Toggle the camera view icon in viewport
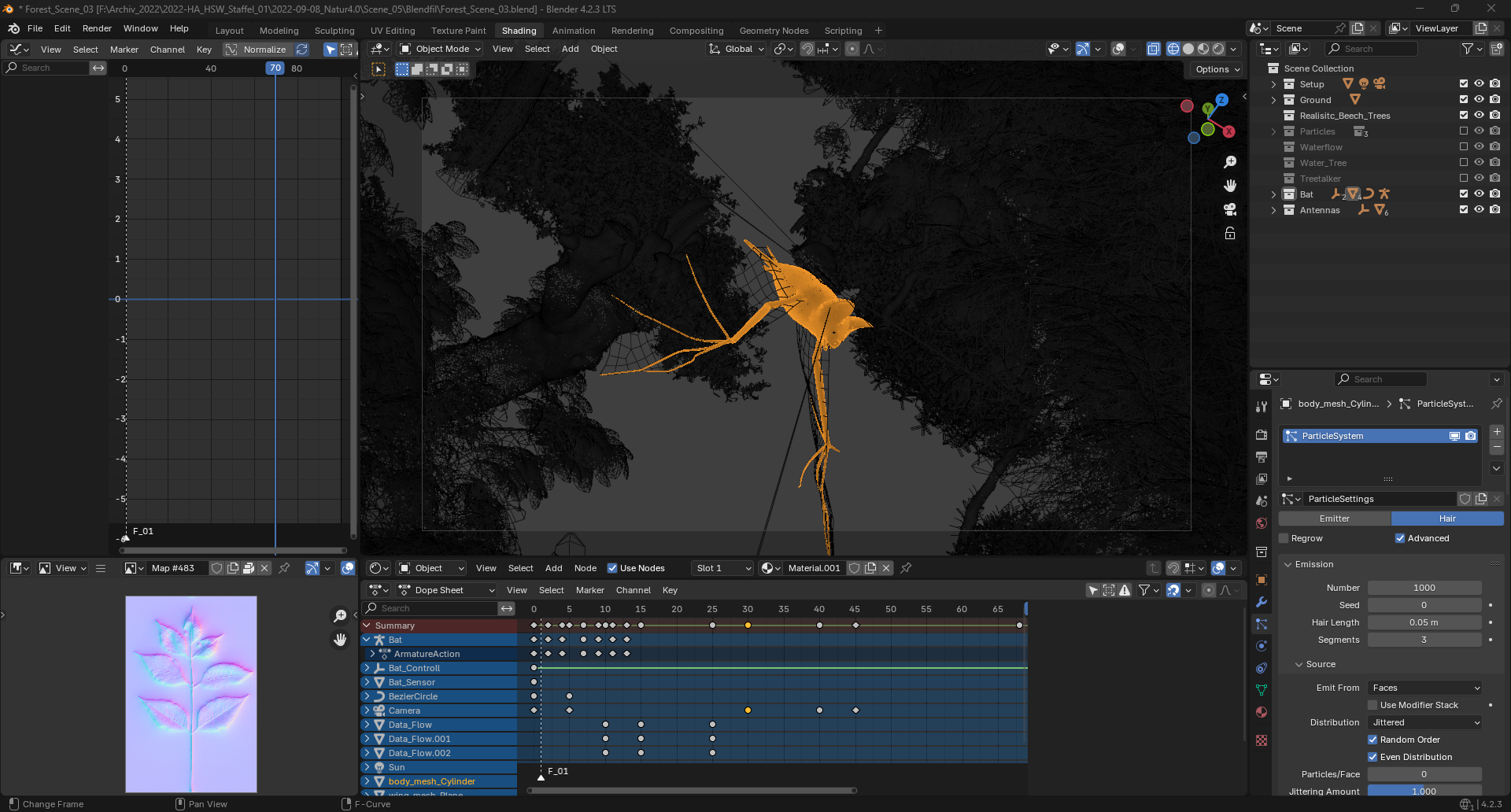Screen dimensions: 1511x812 1230,209
